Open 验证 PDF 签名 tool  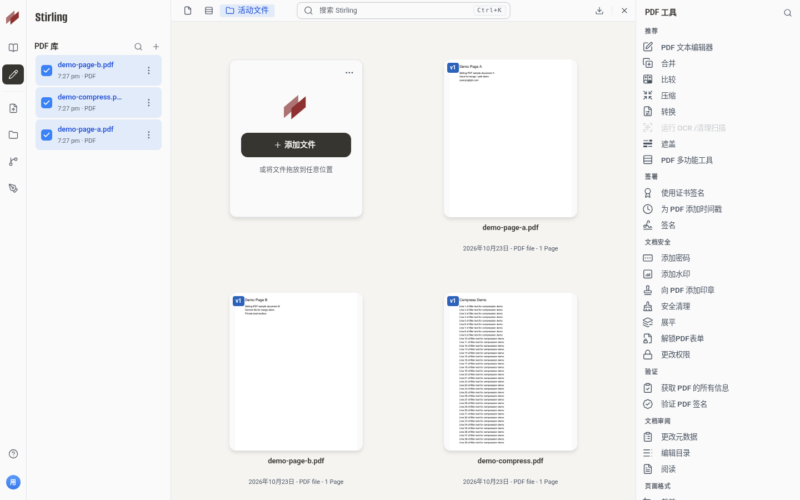(x=684, y=404)
